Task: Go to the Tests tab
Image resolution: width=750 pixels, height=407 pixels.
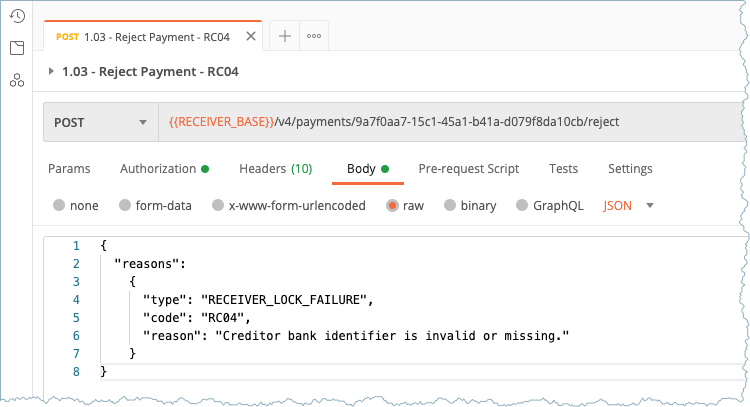Action: click(563, 169)
